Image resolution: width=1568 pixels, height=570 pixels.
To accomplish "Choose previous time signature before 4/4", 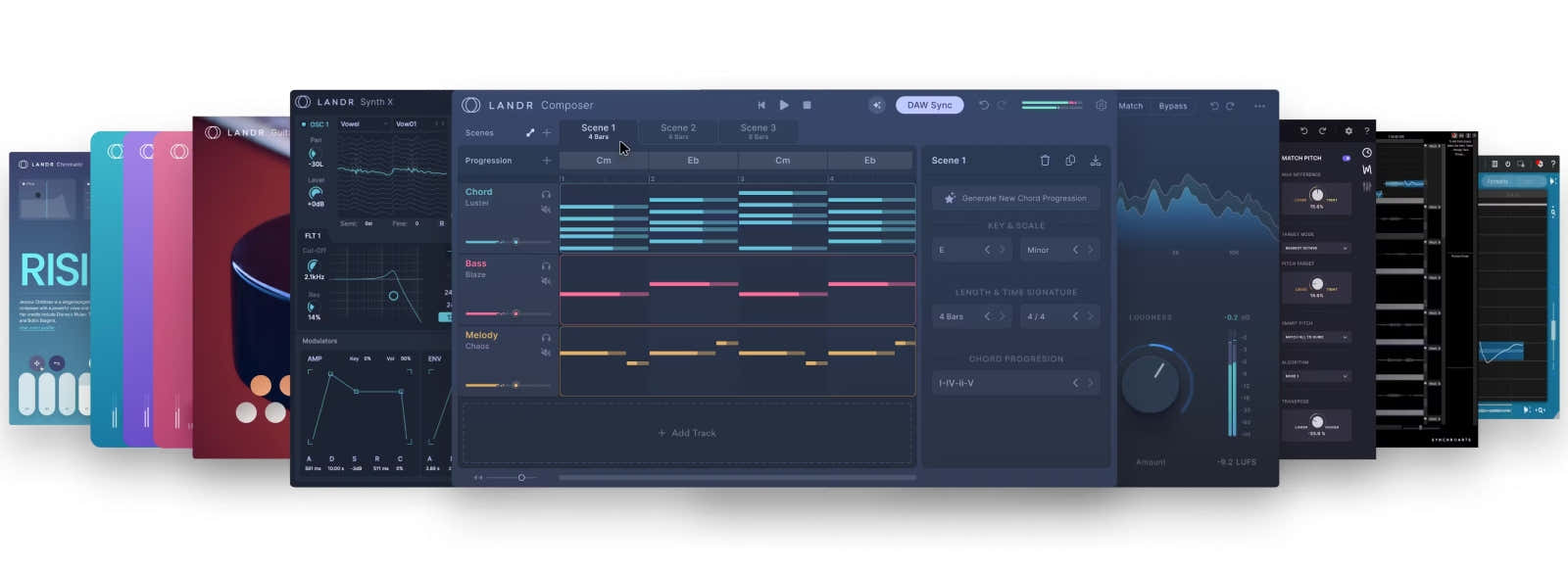I will pos(1075,316).
